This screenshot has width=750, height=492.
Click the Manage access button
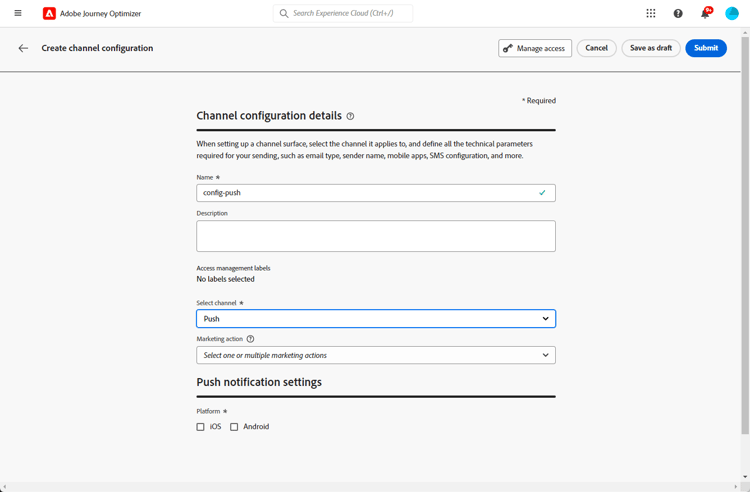(535, 48)
